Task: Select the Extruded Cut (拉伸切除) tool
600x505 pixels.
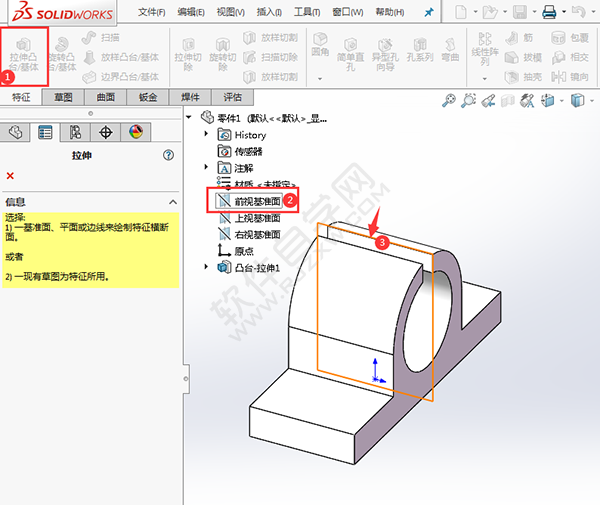Action: 188,55
